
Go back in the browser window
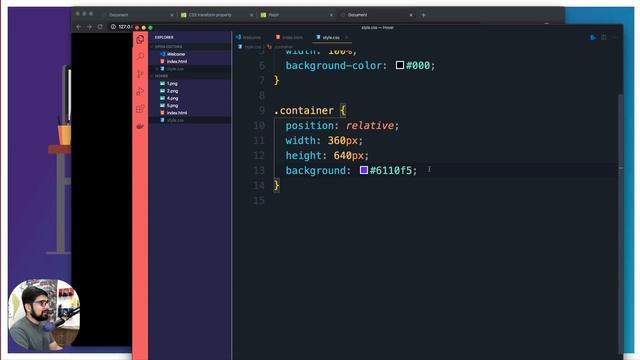point(79,27)
